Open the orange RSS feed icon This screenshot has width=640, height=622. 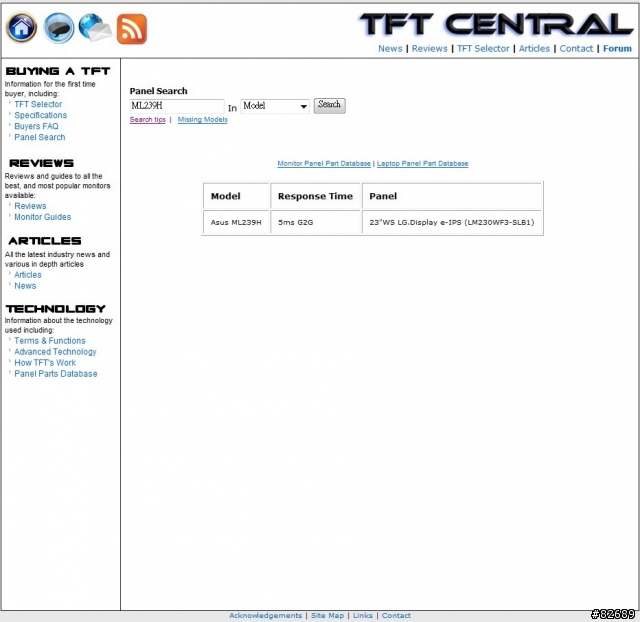point(131,29)
